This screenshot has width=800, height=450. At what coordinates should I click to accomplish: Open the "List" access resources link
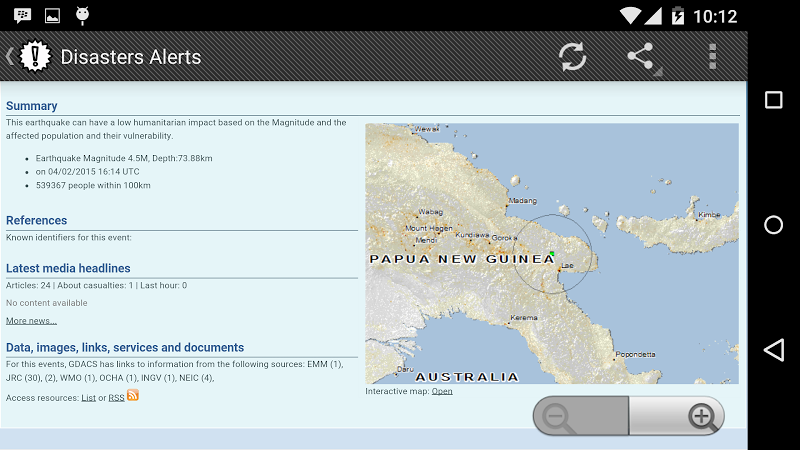click(88, 398)
